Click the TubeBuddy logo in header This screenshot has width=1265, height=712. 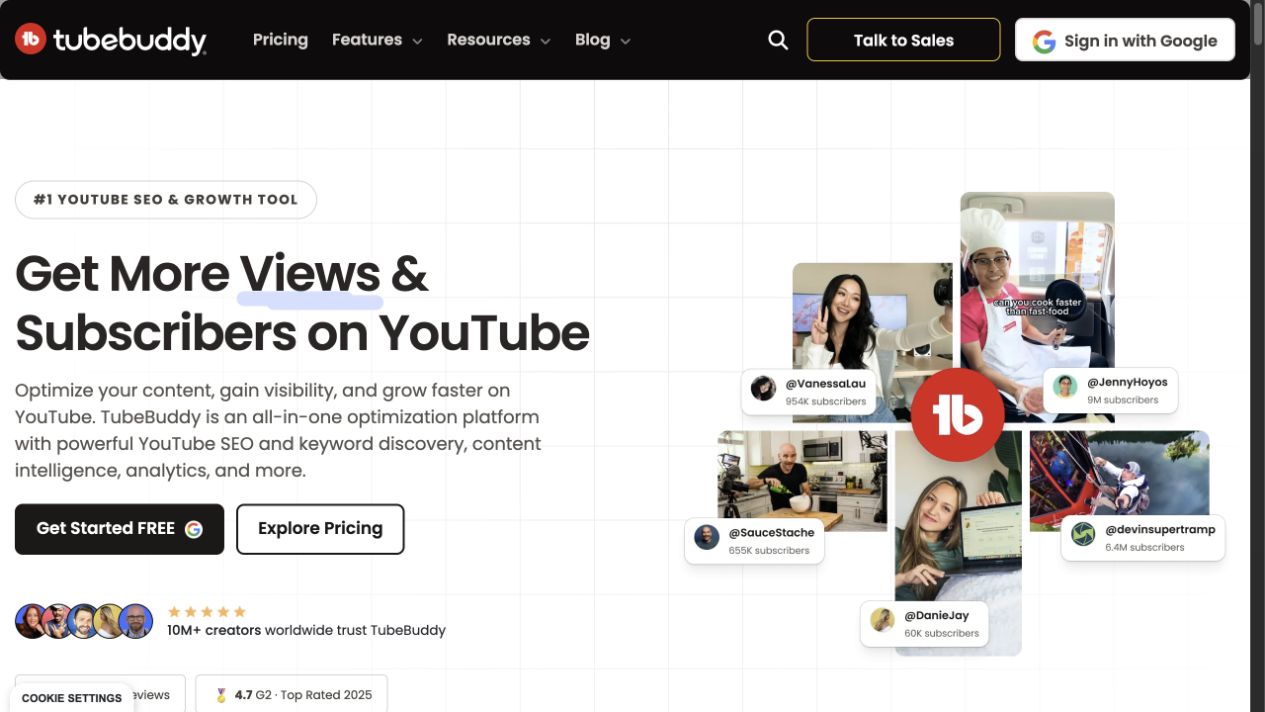tap(110, 40)
